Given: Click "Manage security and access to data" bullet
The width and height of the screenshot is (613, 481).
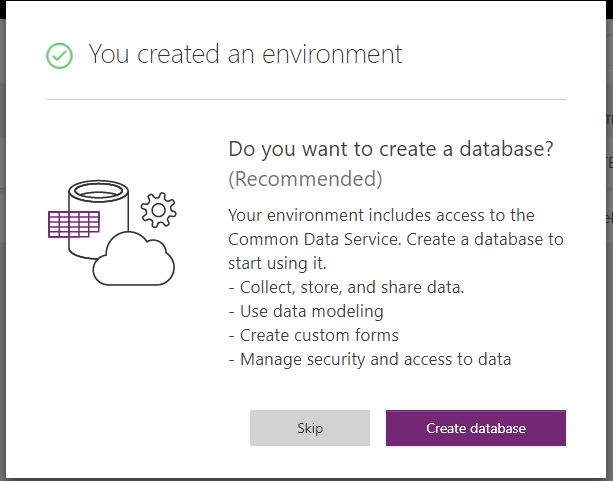Looking at the screenshot, I should click(x=370, y=359).
